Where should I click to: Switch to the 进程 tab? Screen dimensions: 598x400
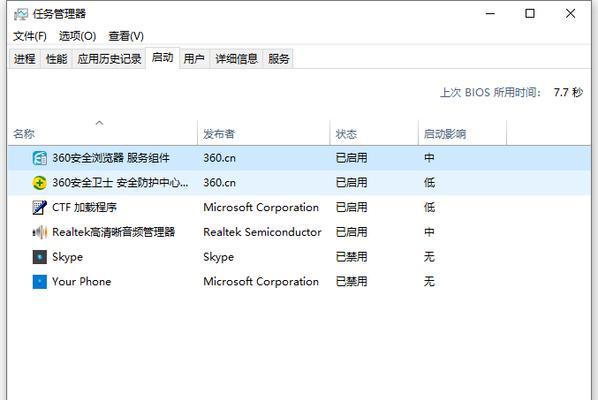point(25,59)
